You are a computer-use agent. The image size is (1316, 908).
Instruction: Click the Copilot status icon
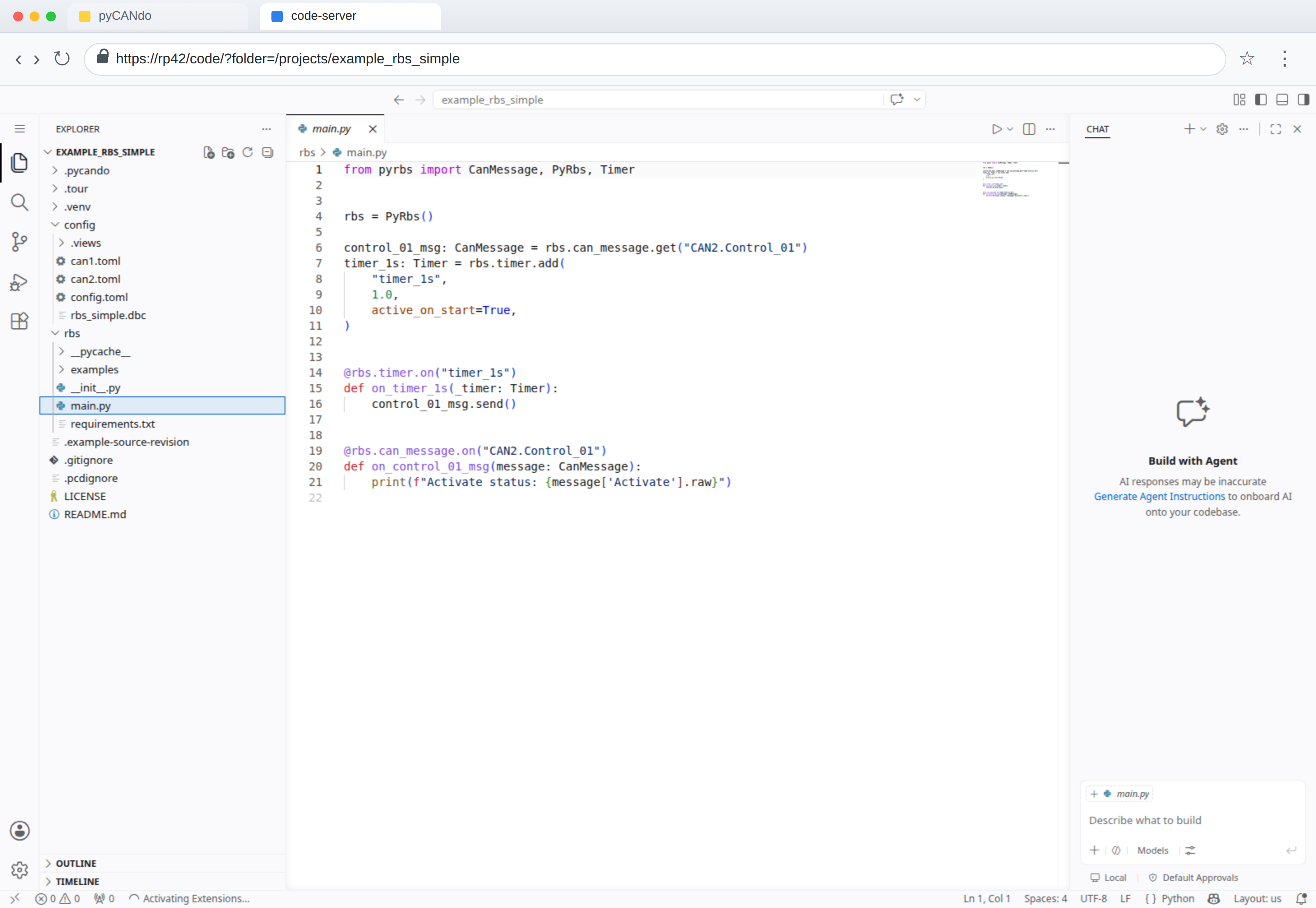(1214, 898)
